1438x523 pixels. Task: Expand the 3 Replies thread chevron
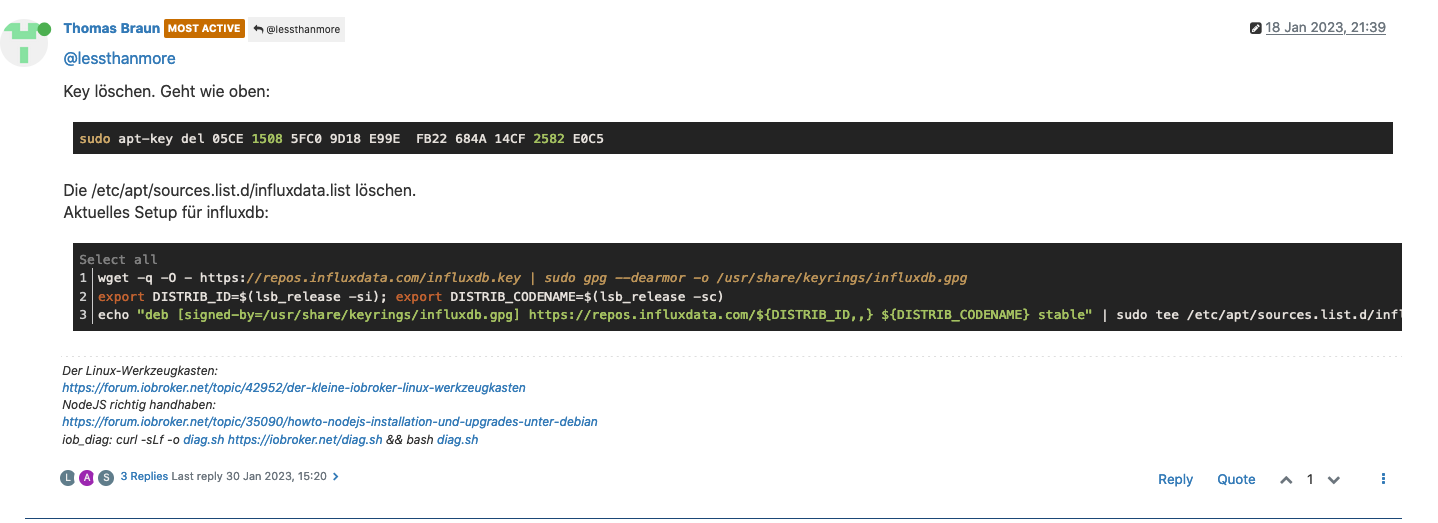point(336,477)
